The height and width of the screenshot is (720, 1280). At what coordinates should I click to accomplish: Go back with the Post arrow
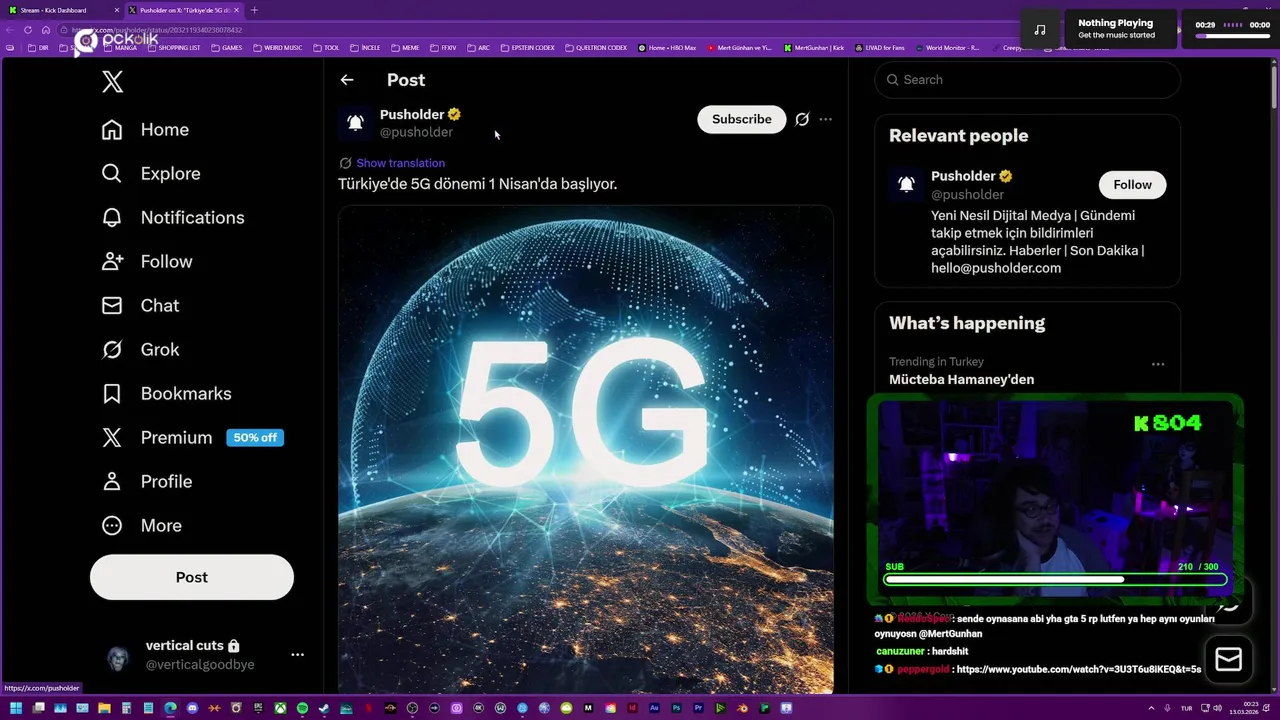click(347, 80)
